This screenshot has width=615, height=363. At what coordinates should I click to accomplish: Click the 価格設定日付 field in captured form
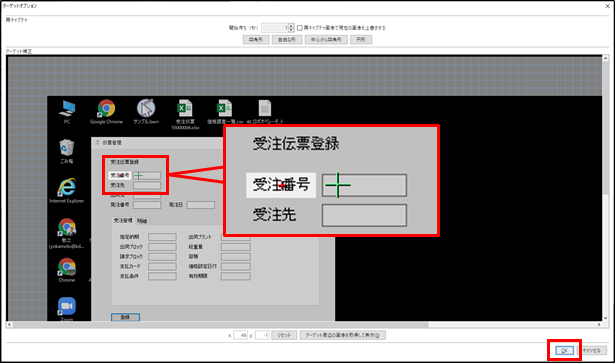click(x=236, y=266)
